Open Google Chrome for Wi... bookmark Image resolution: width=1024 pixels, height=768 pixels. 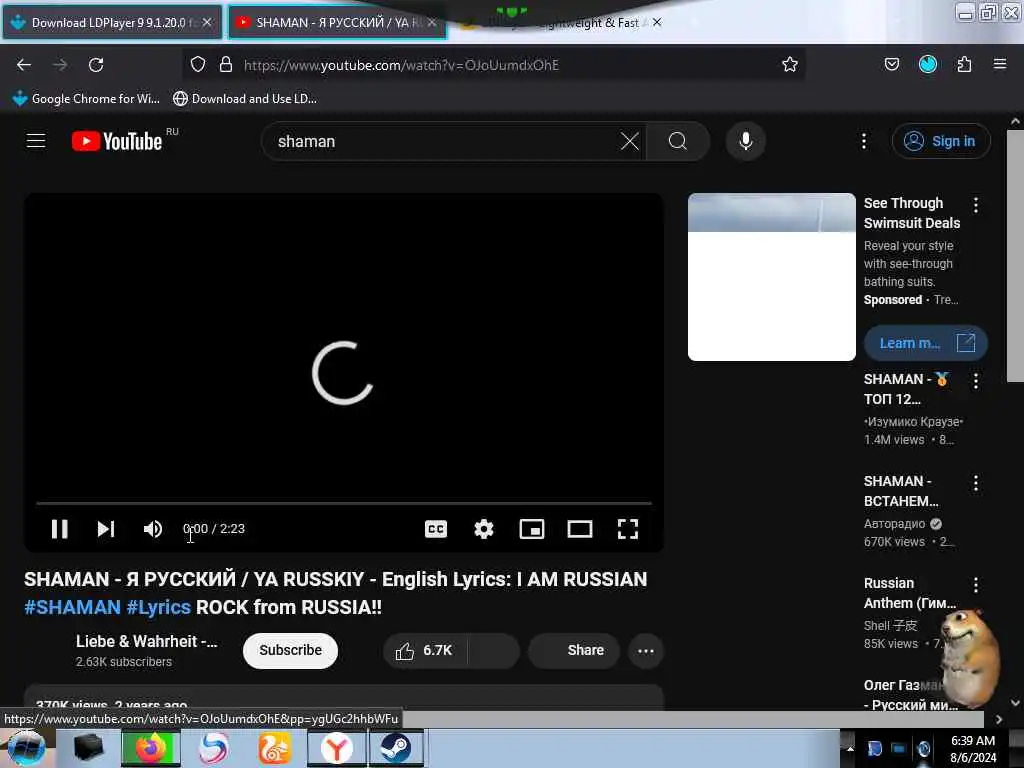[86, 99]
